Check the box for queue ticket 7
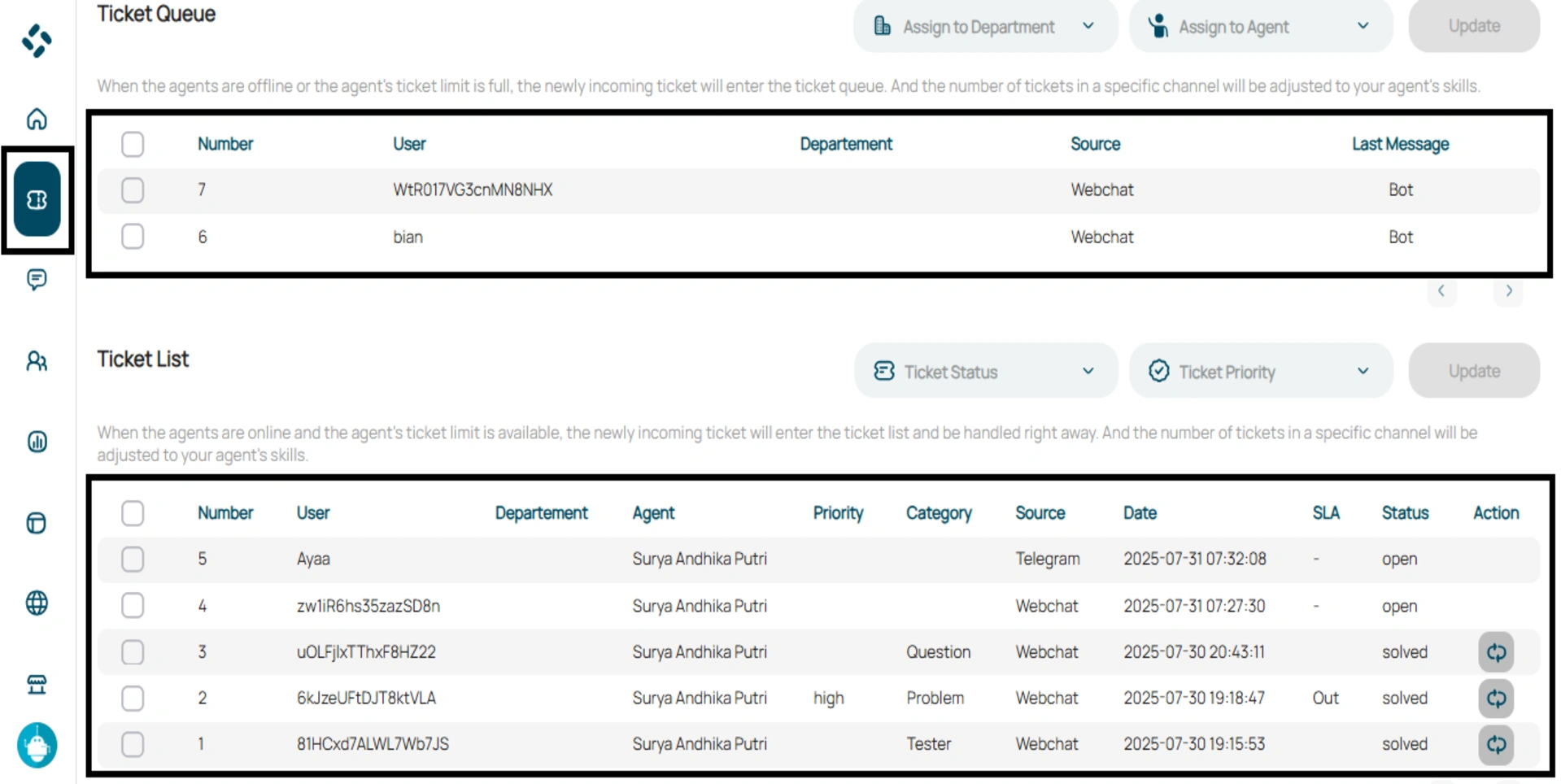 pos(133,190)
